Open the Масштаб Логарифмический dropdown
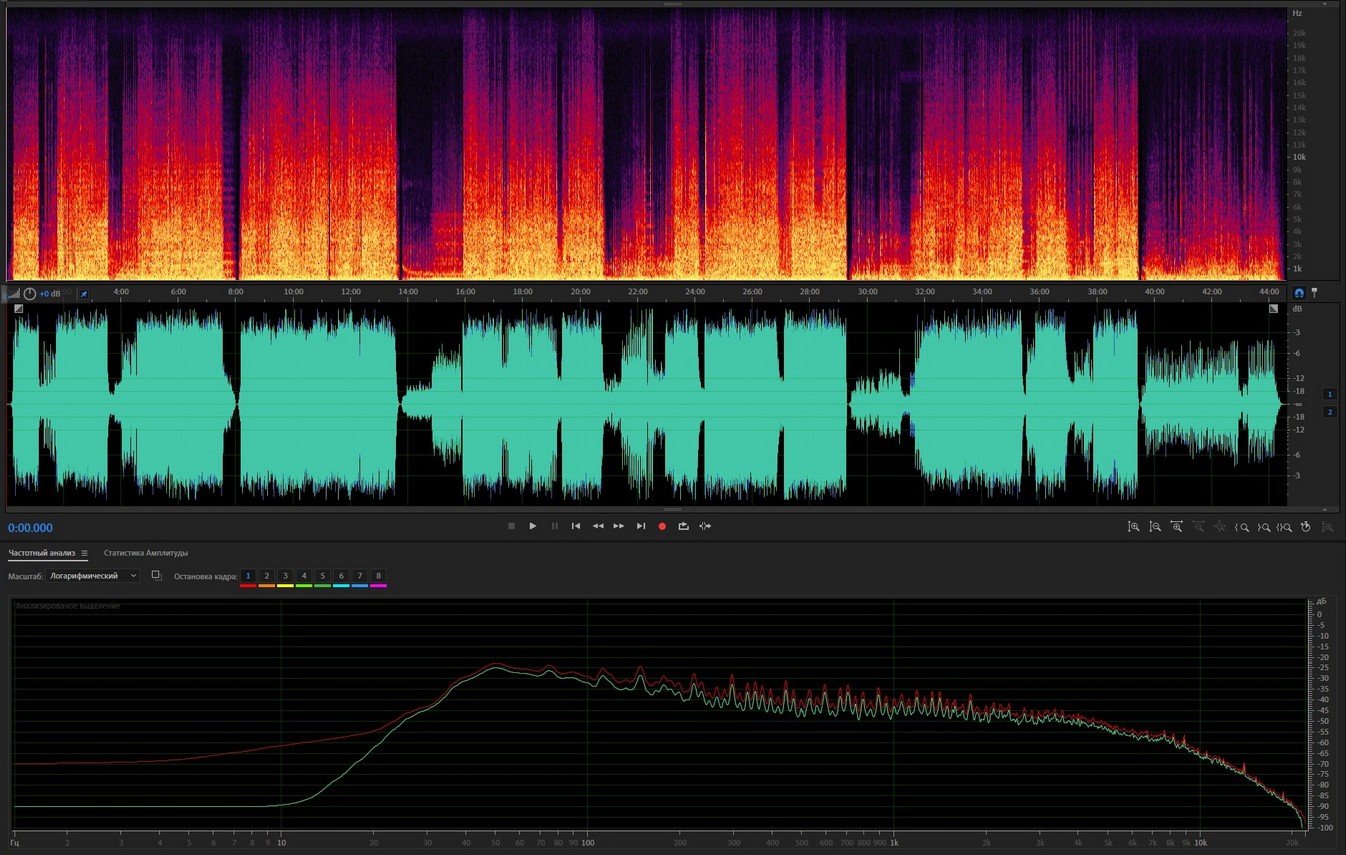Viewport: 1346px width, 855px height. pos(93,576)
